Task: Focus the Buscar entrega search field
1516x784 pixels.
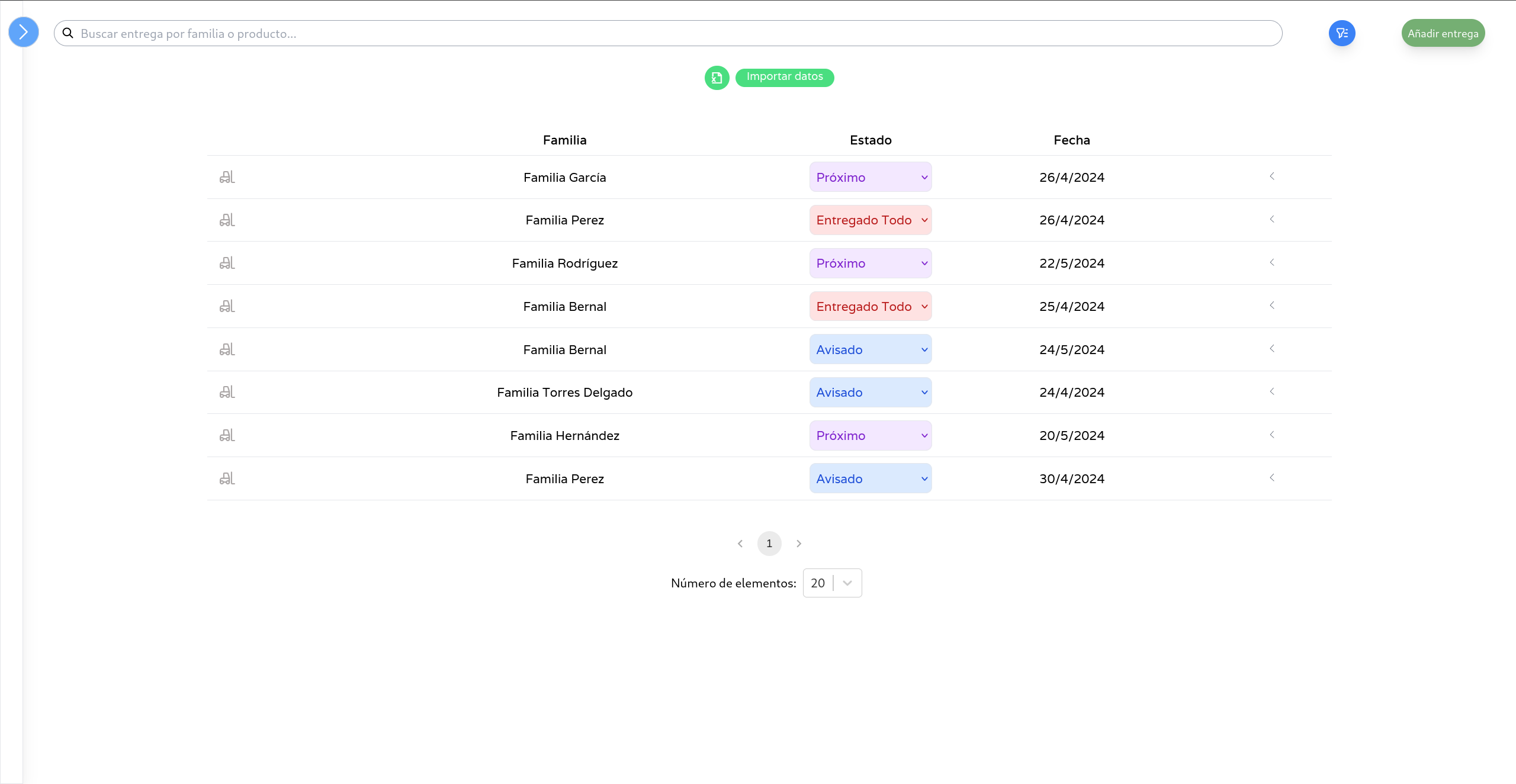Action: click(675, 33)
